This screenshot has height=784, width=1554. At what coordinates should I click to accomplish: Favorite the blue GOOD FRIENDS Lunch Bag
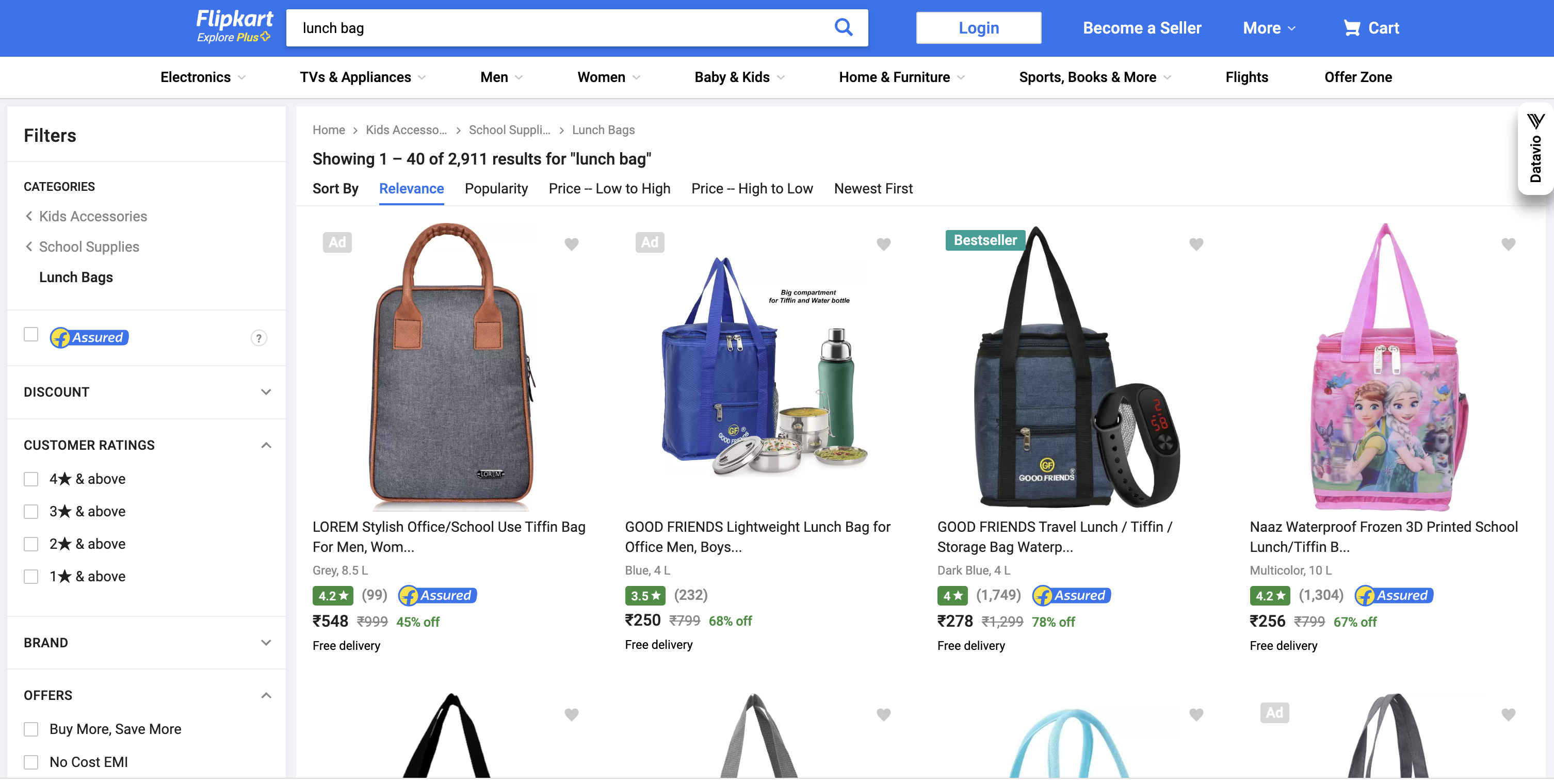[883, 243]
